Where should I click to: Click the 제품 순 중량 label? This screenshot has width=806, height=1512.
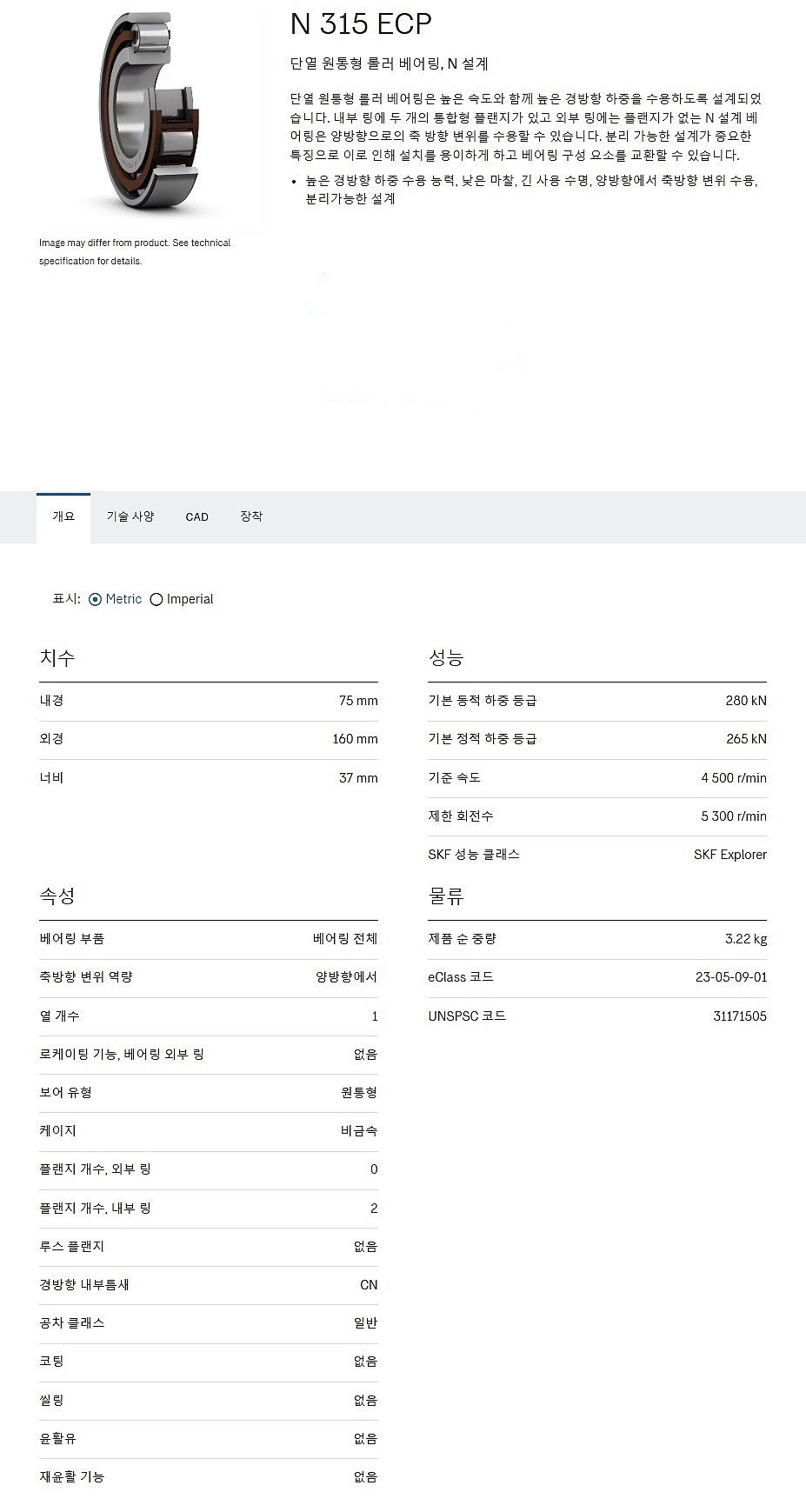(x=462, y=939)
